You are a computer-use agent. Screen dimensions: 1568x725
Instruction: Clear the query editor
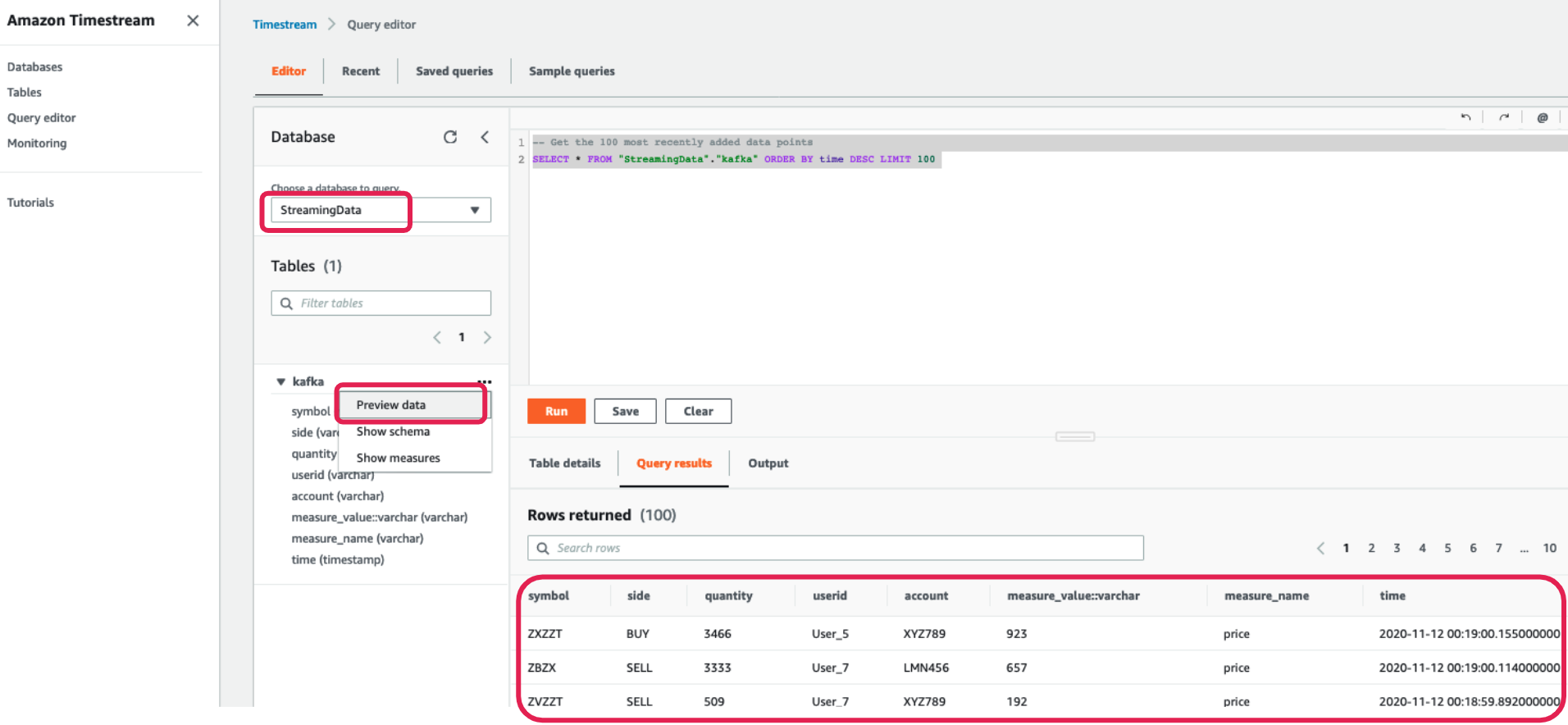click(698, 411)
